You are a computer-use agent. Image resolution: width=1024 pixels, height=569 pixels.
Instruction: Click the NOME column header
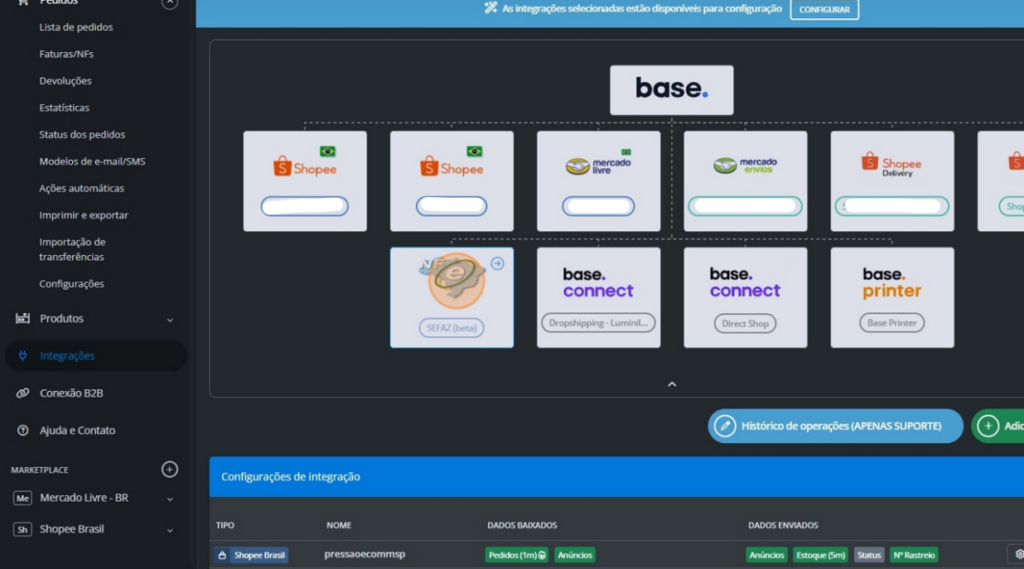click(339, 525)
